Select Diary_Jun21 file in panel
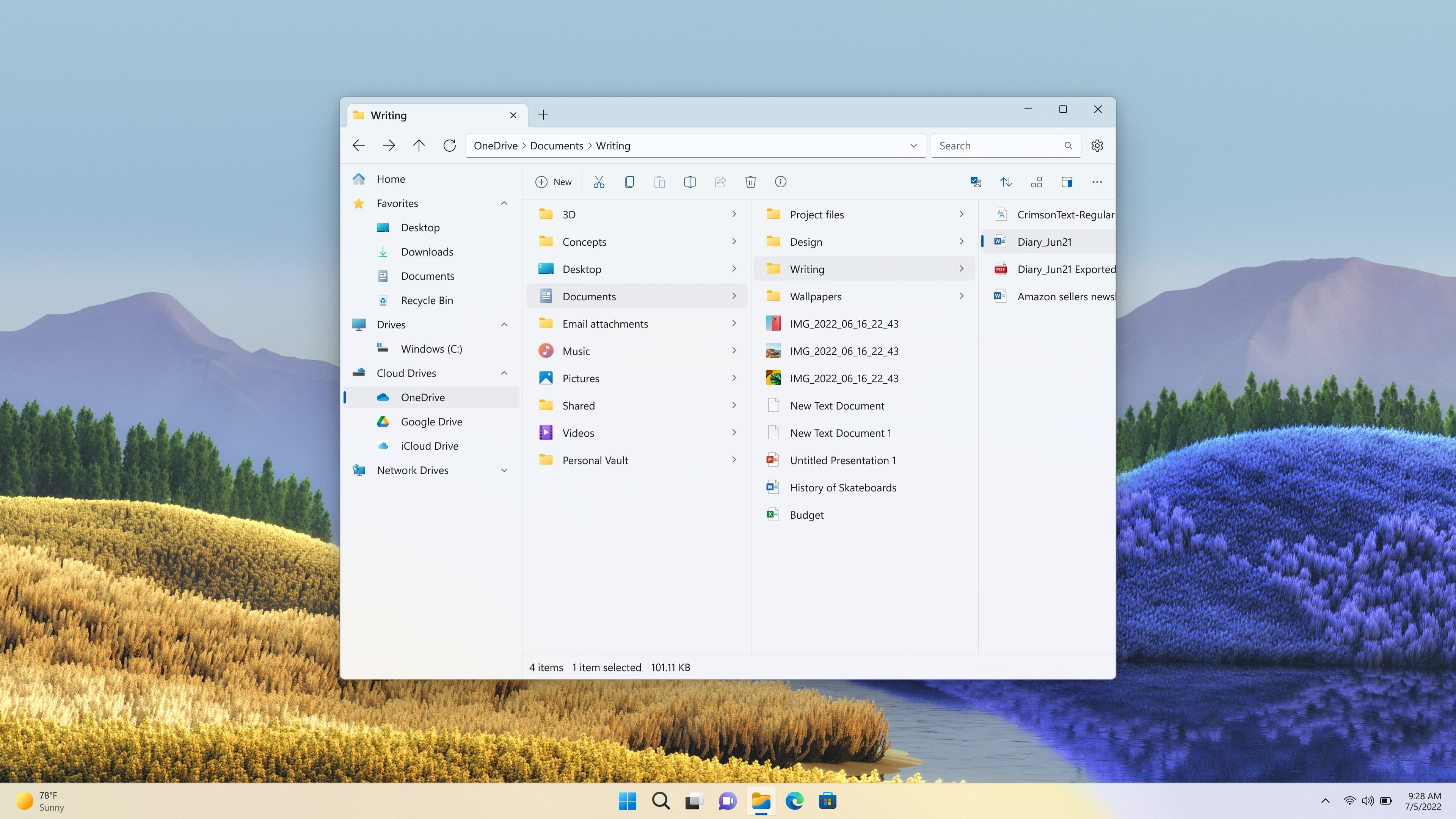 coord(1044,241)
